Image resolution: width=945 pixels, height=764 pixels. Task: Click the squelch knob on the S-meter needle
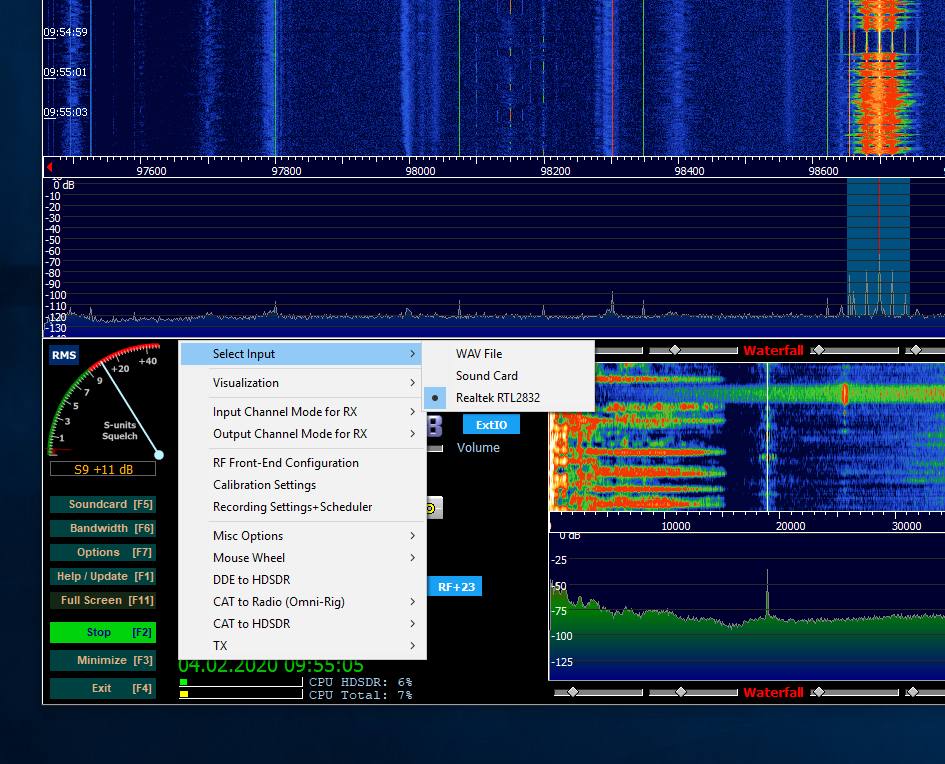tap(158, 455)
